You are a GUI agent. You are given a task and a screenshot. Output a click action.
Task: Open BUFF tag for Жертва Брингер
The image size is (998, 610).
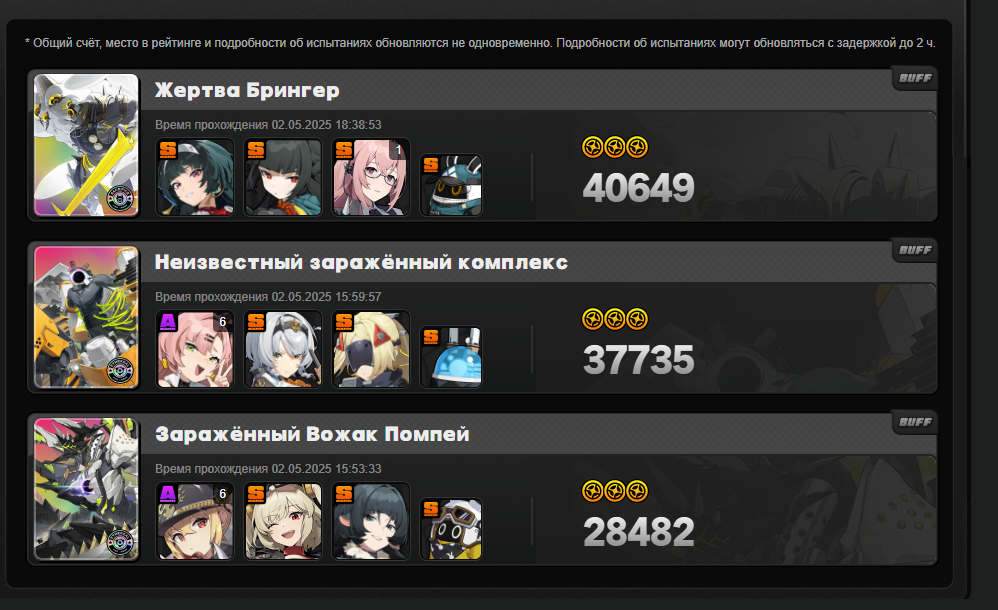point(915,78)
